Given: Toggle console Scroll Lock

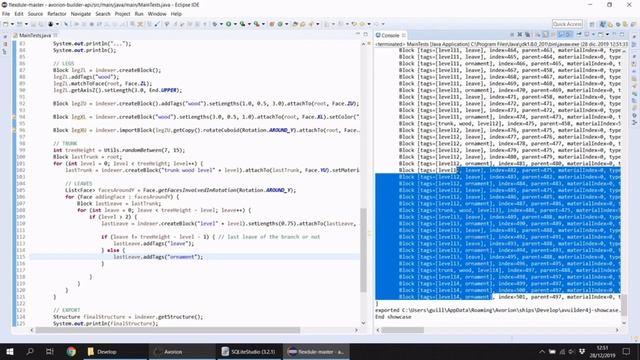Looking at the screenshot, I should click(x=545, y=35).
